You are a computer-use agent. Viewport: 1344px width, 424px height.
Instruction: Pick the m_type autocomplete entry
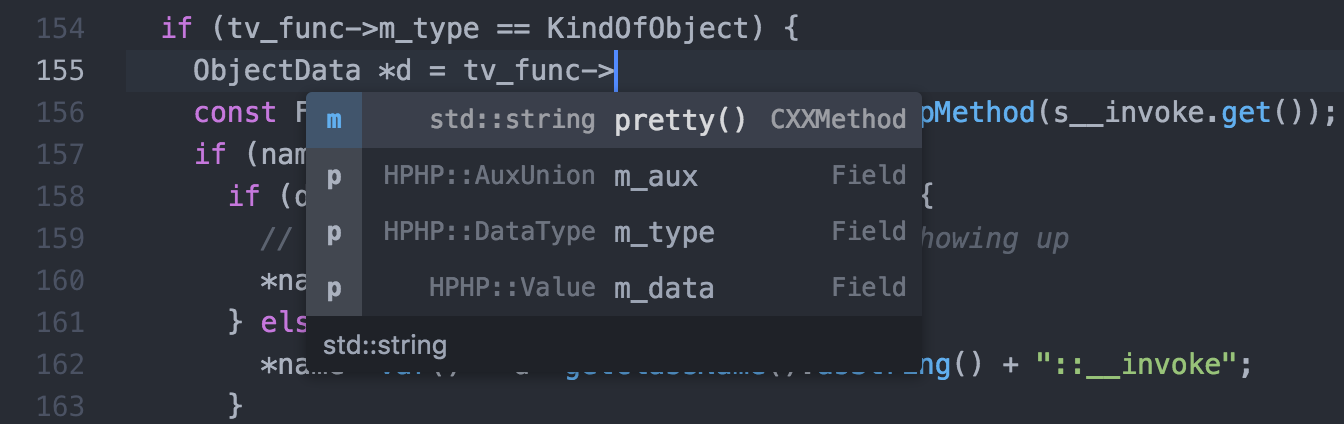coord(614,232)
